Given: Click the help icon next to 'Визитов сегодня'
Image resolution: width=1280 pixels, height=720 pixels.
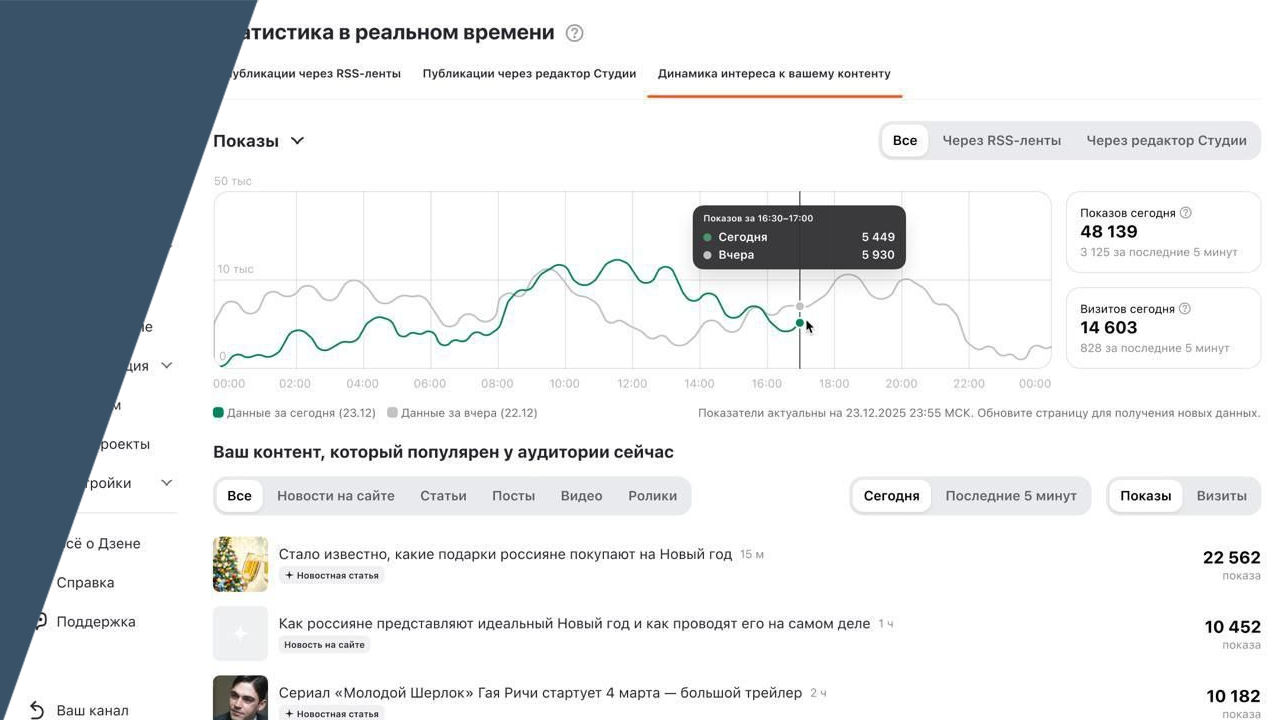Looking at the screenshot, I should pos(1185,309).
